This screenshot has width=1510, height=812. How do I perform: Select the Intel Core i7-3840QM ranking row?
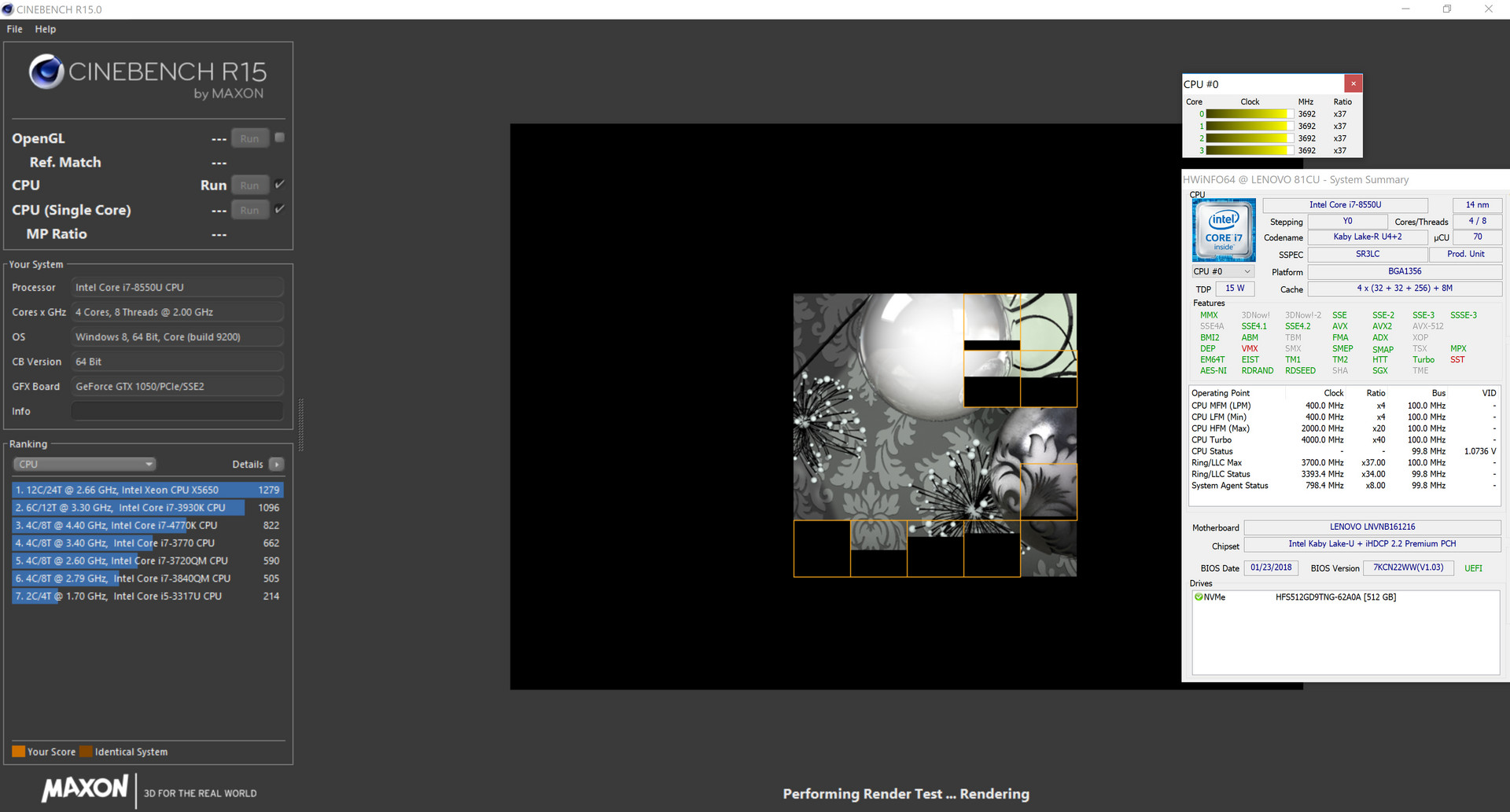tap(148, 579)
